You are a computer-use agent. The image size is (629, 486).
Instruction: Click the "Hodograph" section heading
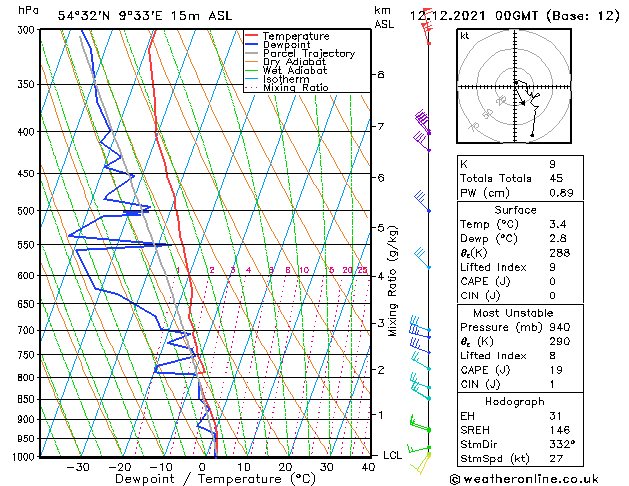click(x=515, y=401)
